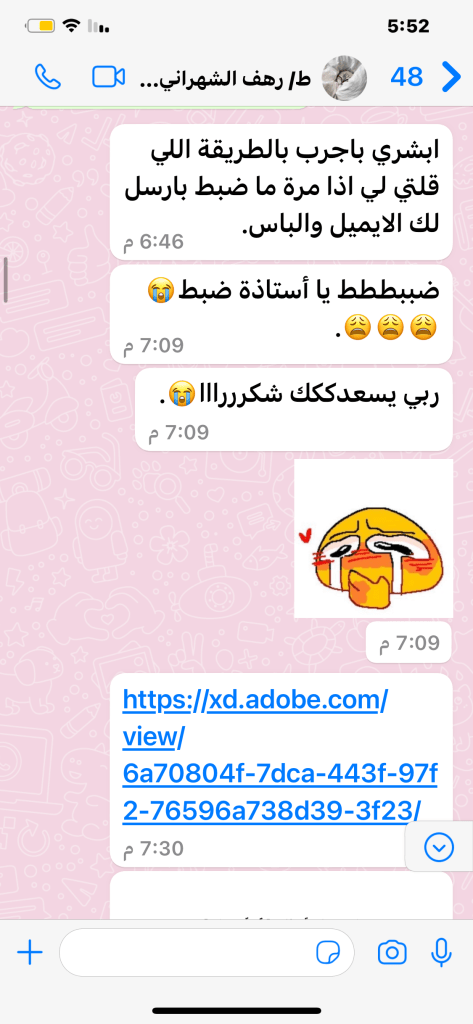The width and height of the screenshot is (473, 1024).
Task: Jump to latest with the down-arrow button
Action: pyautogui.click(x=439, y=848)
